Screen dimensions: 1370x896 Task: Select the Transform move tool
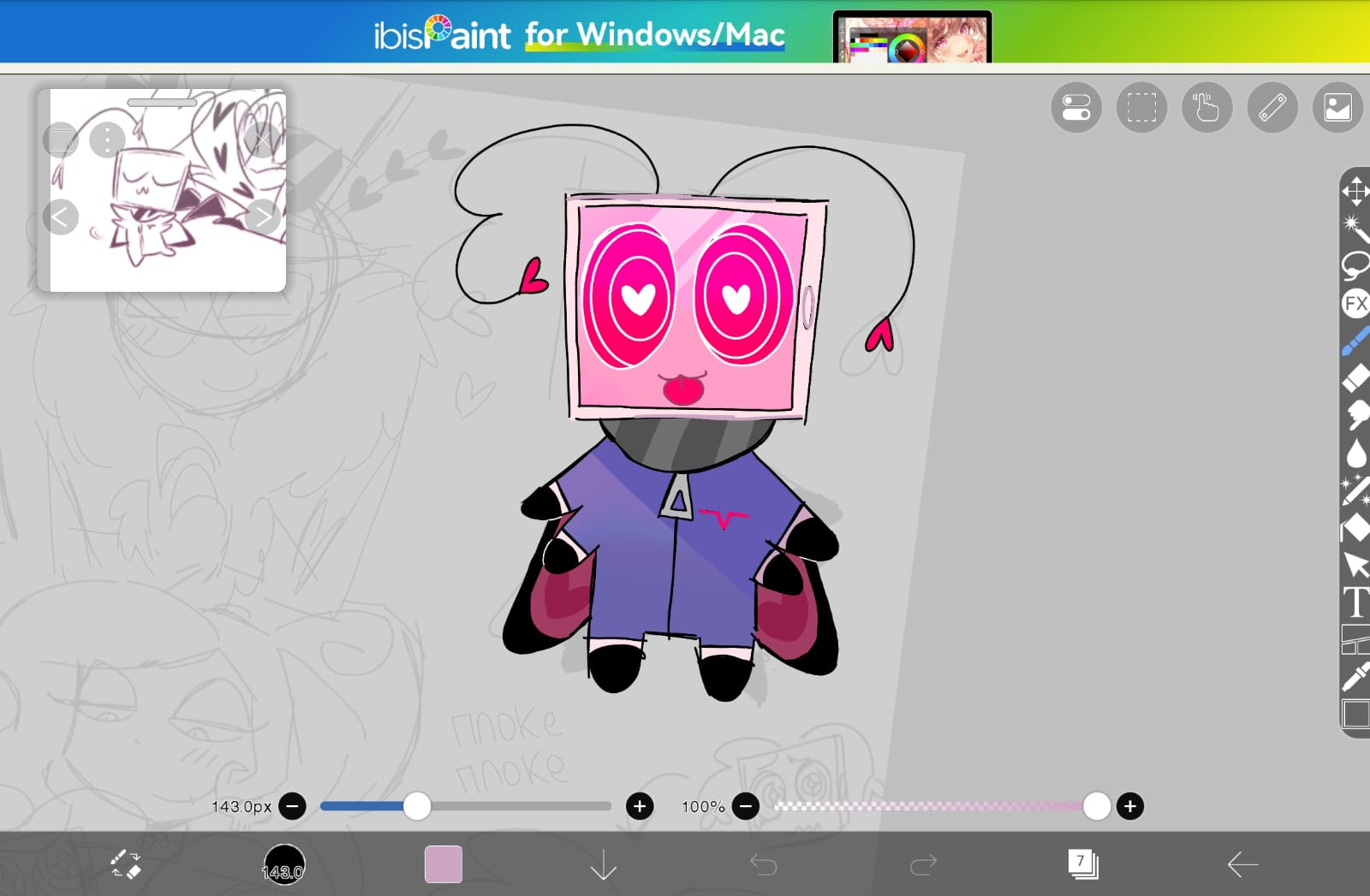(1355, 191)
